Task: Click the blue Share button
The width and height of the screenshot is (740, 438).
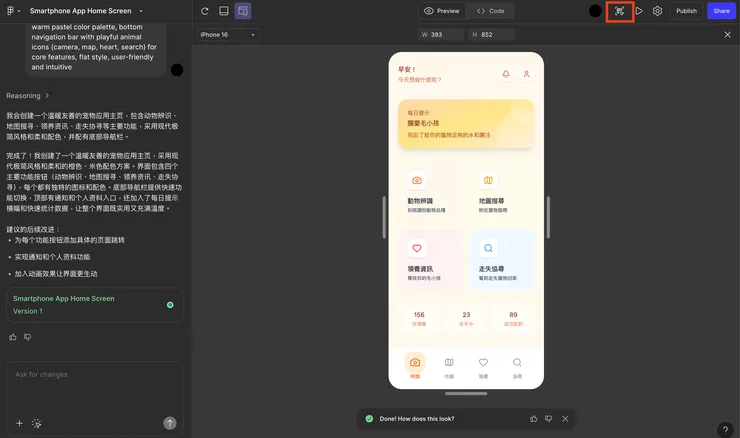Action: pyautogui.click(x=721, y=11)
